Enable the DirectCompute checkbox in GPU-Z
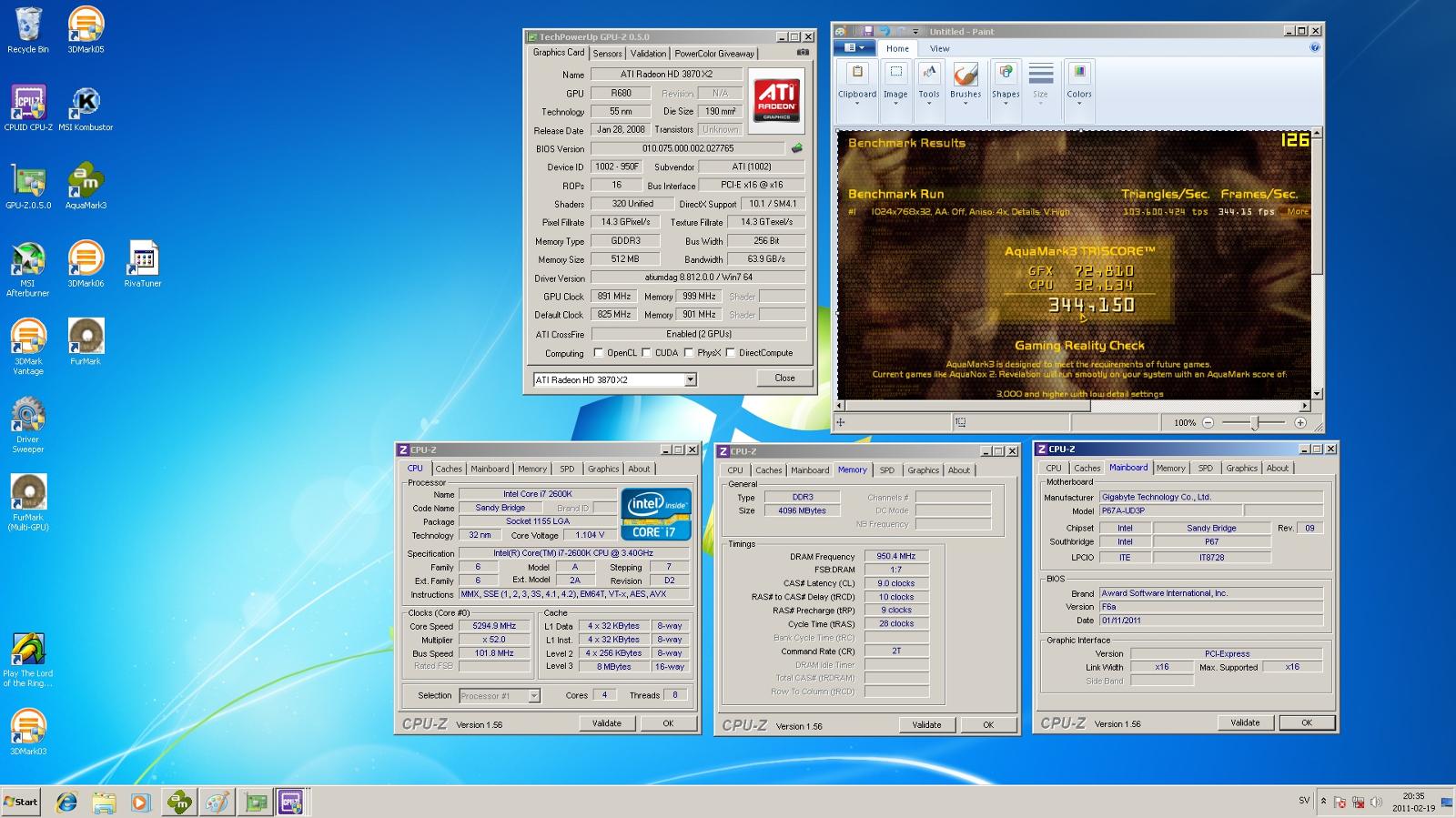This screenshot has height=818, width=1456. pos(731,353)
